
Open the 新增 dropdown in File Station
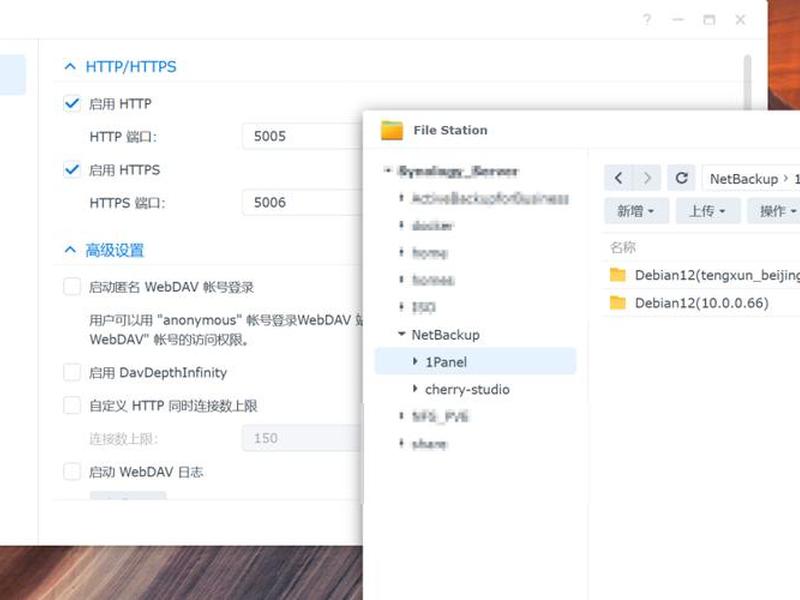636,211
